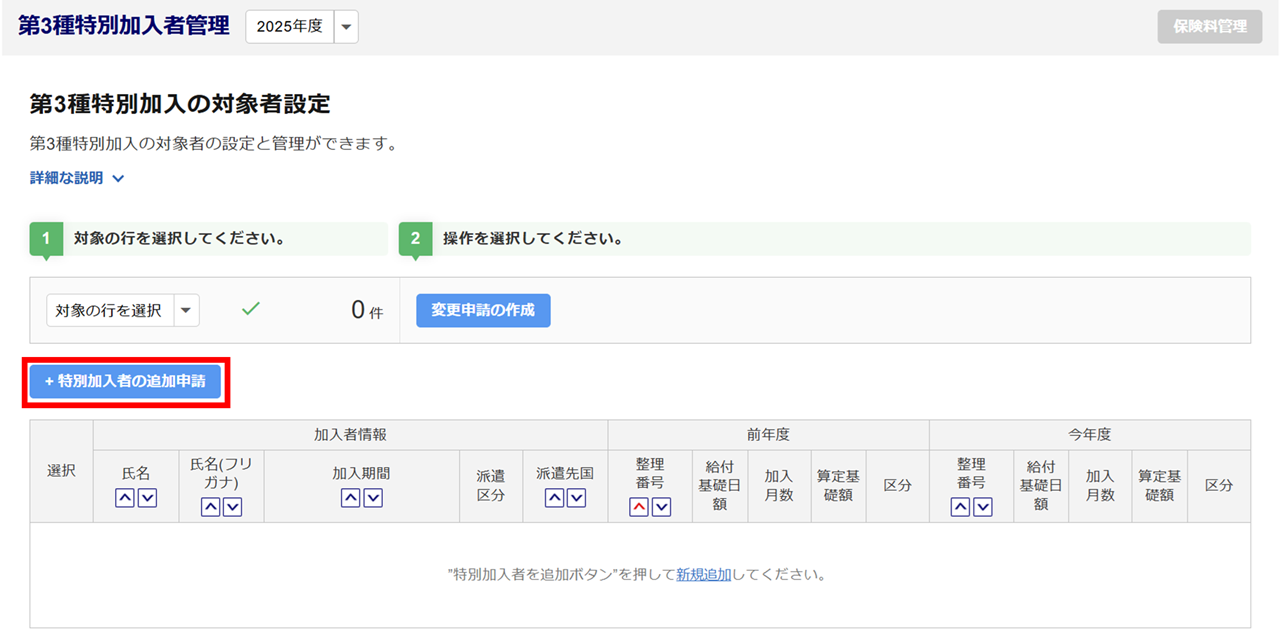Click the green checkmark icon
Screen dimensions: 1280x643
(251, 309)
